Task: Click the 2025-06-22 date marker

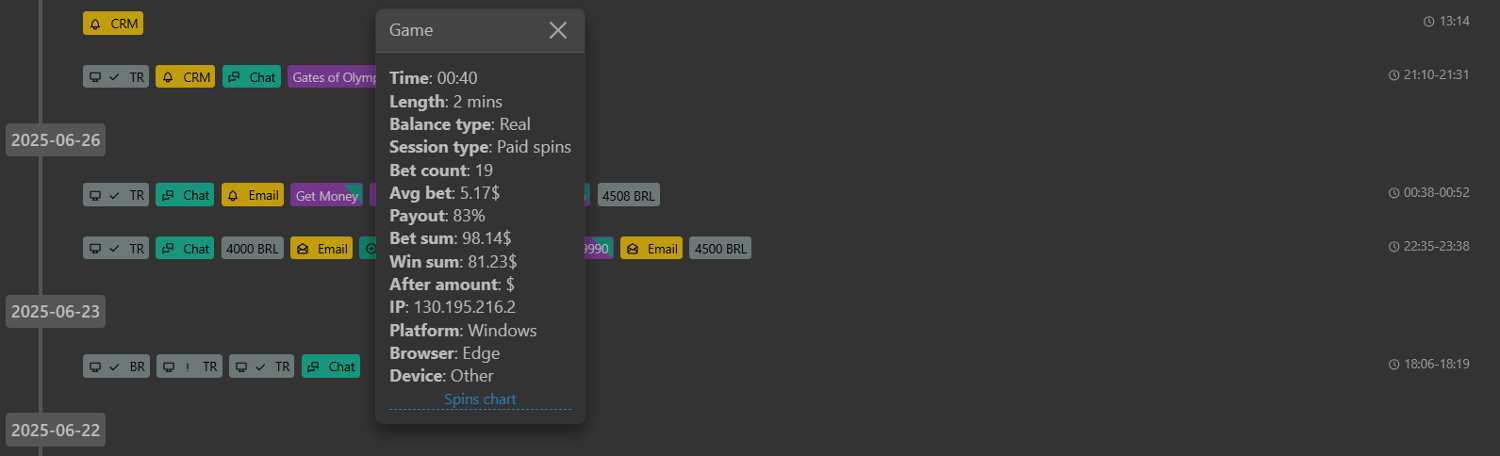Action: (56, 431)
